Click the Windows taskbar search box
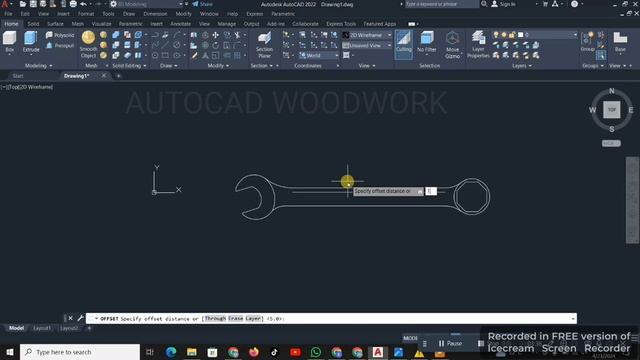Screen dimensions: 640x360 click(x=80, y=352)
